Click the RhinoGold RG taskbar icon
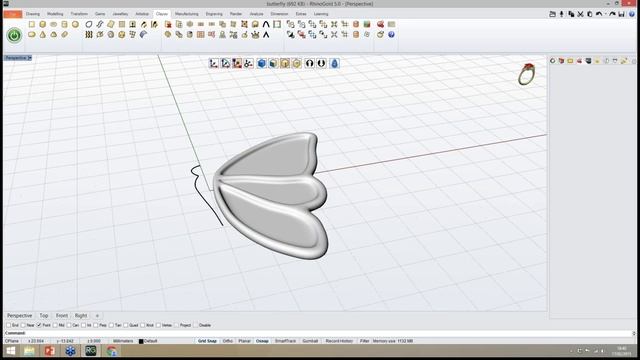The image size is (640, 360). coord(91,351)
